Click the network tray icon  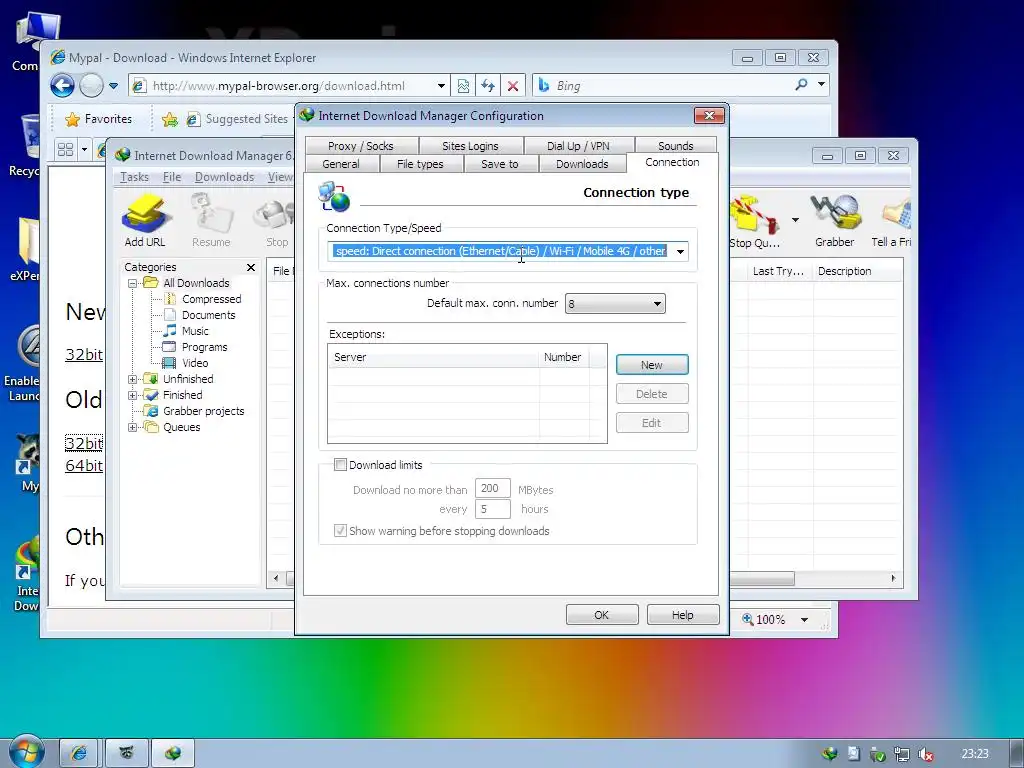(x=902, y=754)
